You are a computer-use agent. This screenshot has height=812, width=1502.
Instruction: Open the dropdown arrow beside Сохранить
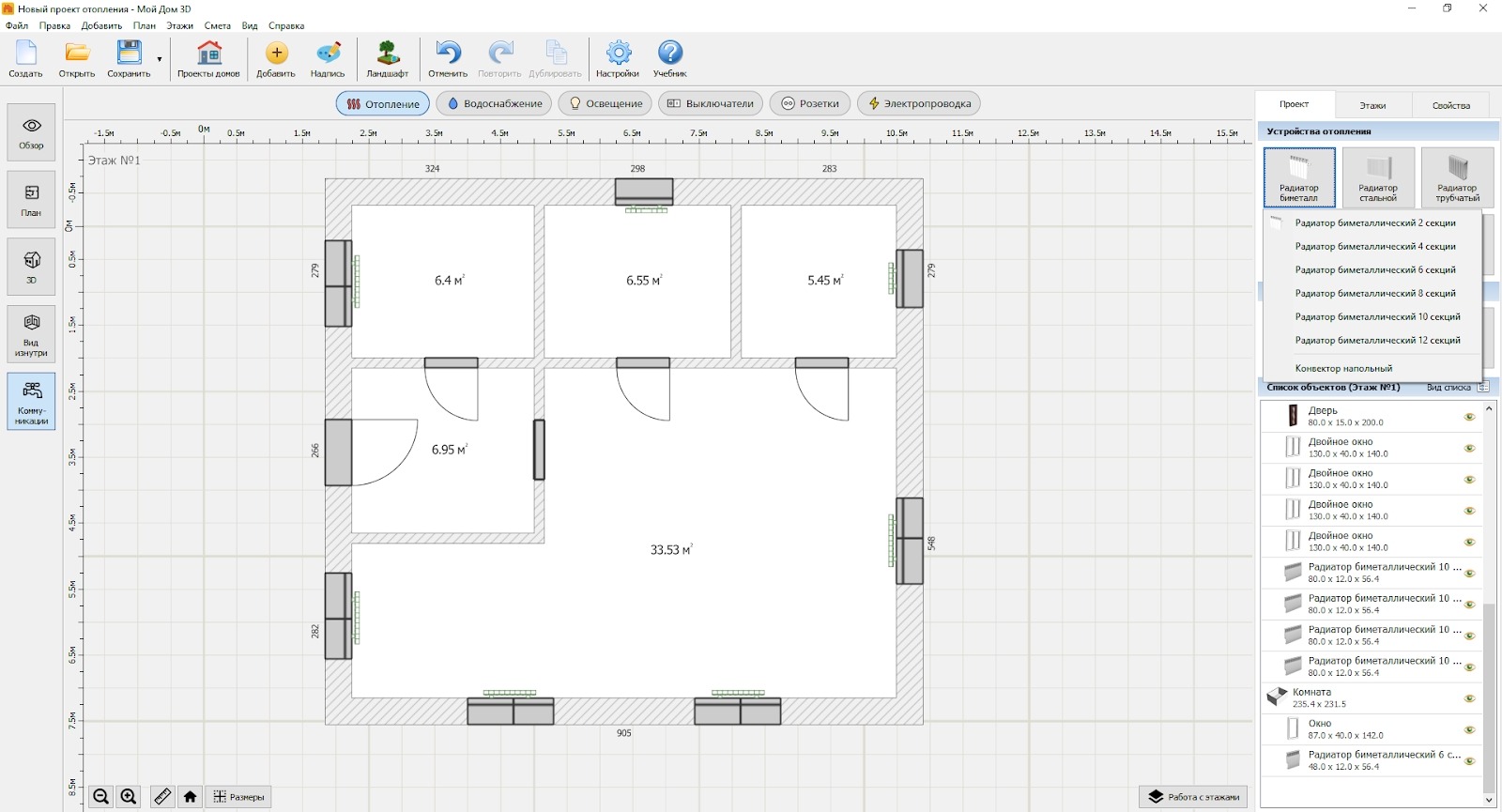[x=160, y=59]
